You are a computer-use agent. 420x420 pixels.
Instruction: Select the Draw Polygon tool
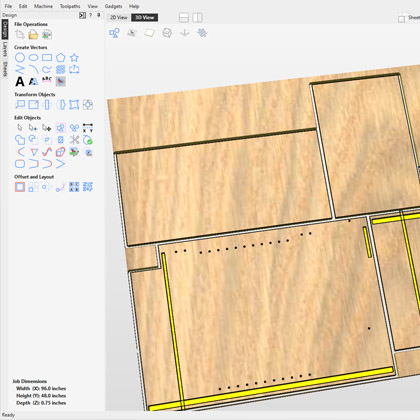point(60,57)
